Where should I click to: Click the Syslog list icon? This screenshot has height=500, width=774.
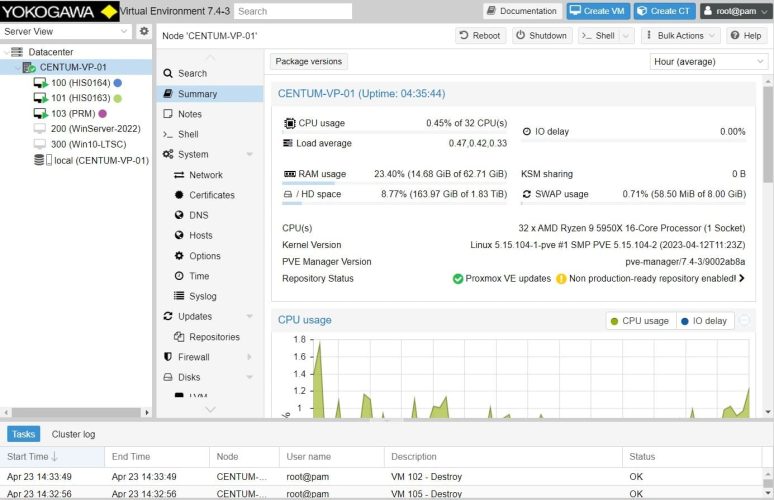click(x=179, y=296)
